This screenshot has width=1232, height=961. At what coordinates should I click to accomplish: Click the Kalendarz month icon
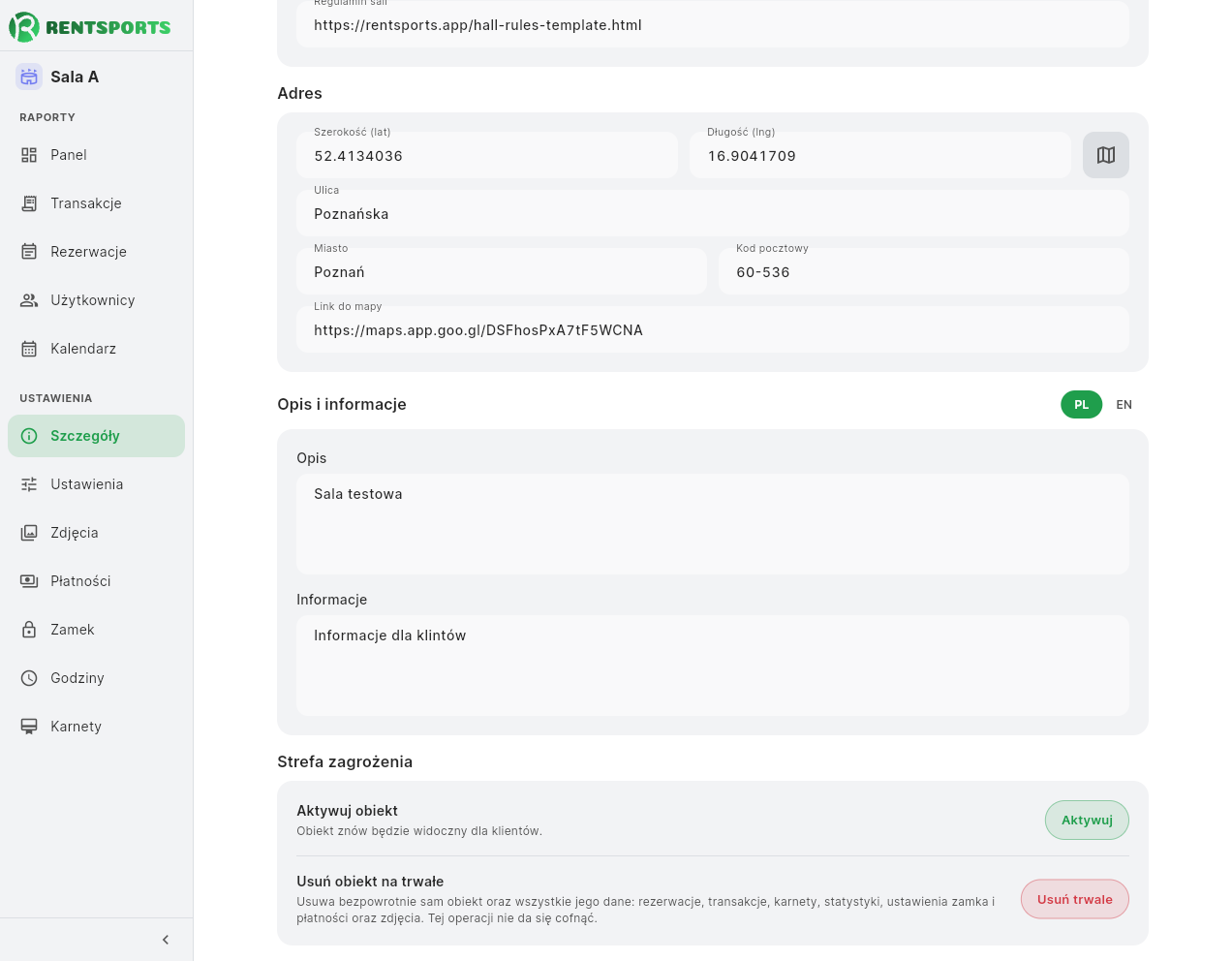point(29,349)
